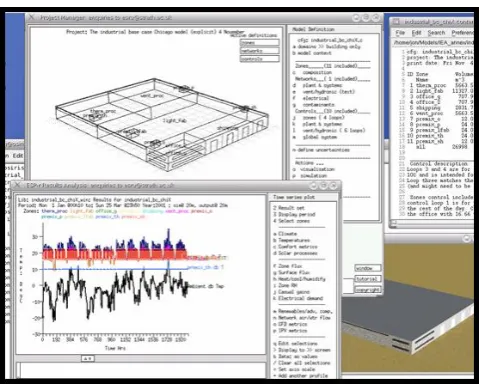The width and height of the screenshot is (479, 384).
Task: Choose '4 Select zones' option
Action: pos(291,221)
